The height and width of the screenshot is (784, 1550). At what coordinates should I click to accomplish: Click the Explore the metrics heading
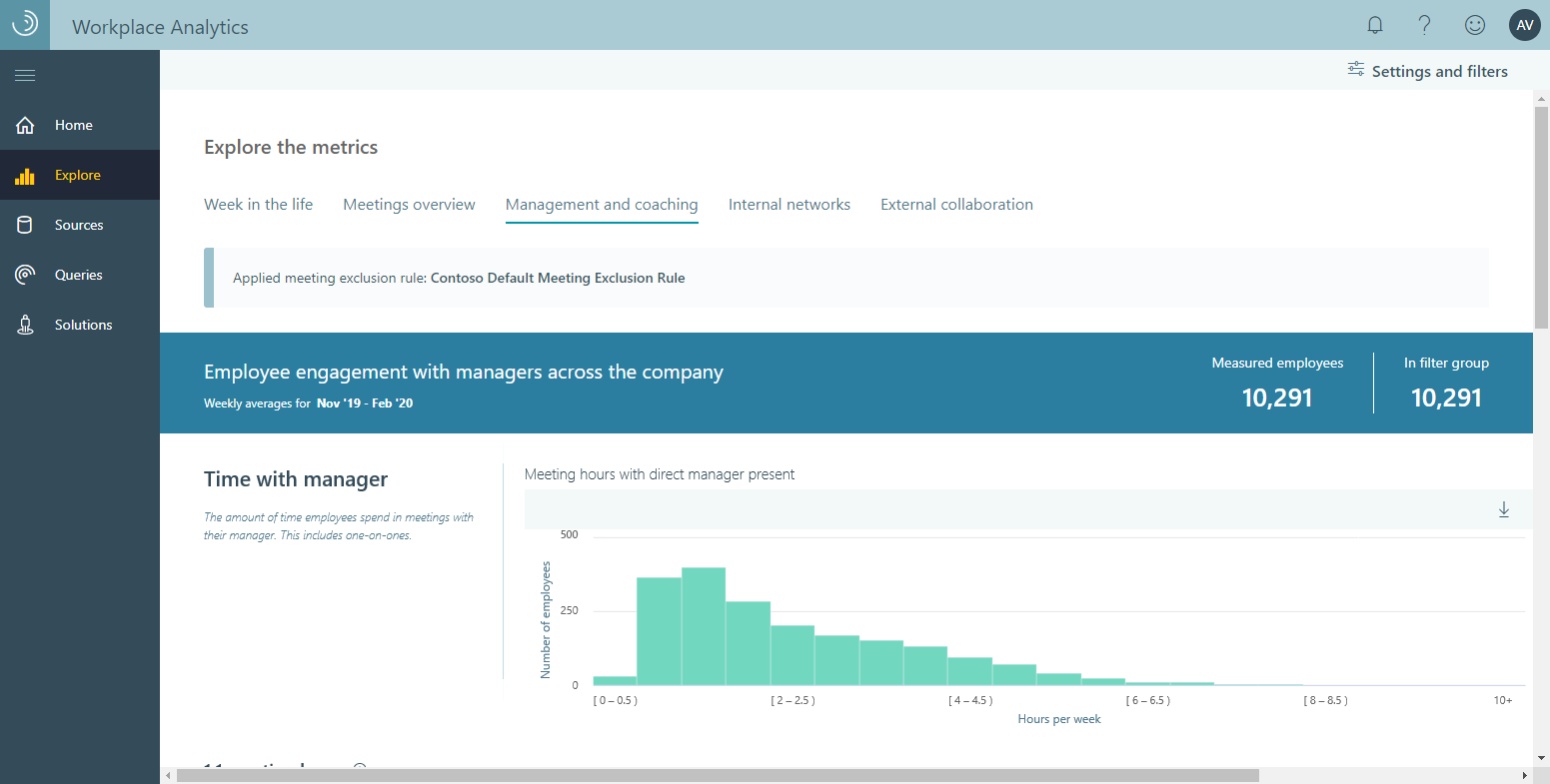tap(291, 147)
